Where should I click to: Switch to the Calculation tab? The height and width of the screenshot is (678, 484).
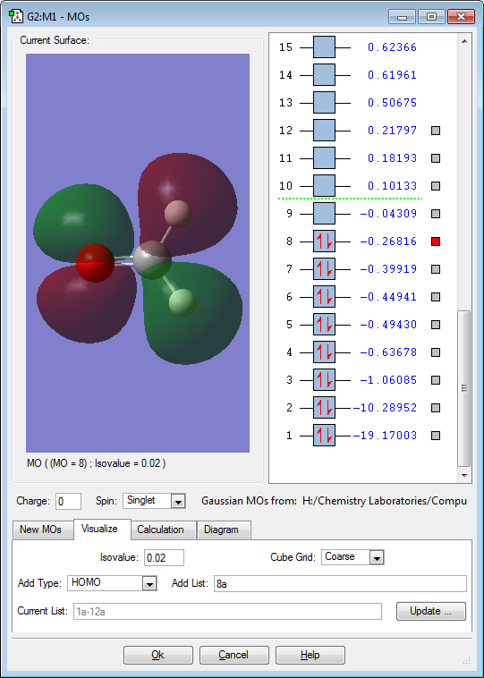[160, 530]
